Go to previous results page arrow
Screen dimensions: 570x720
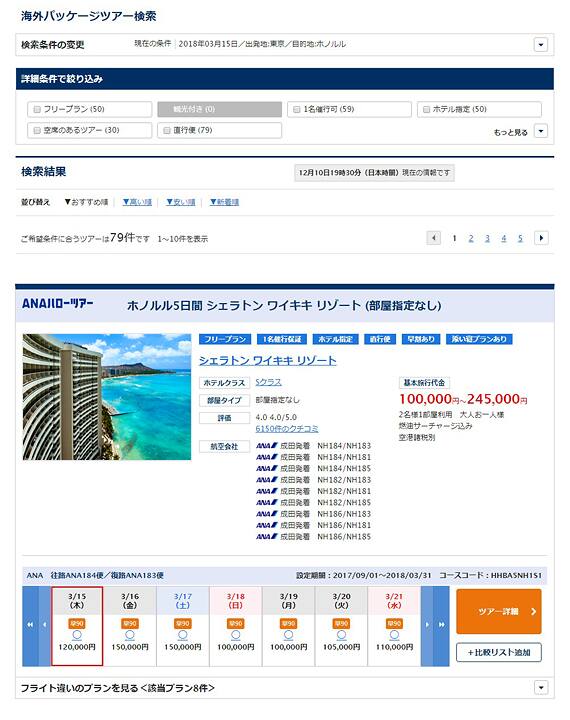pyautogui.click(x=434, y=238)
